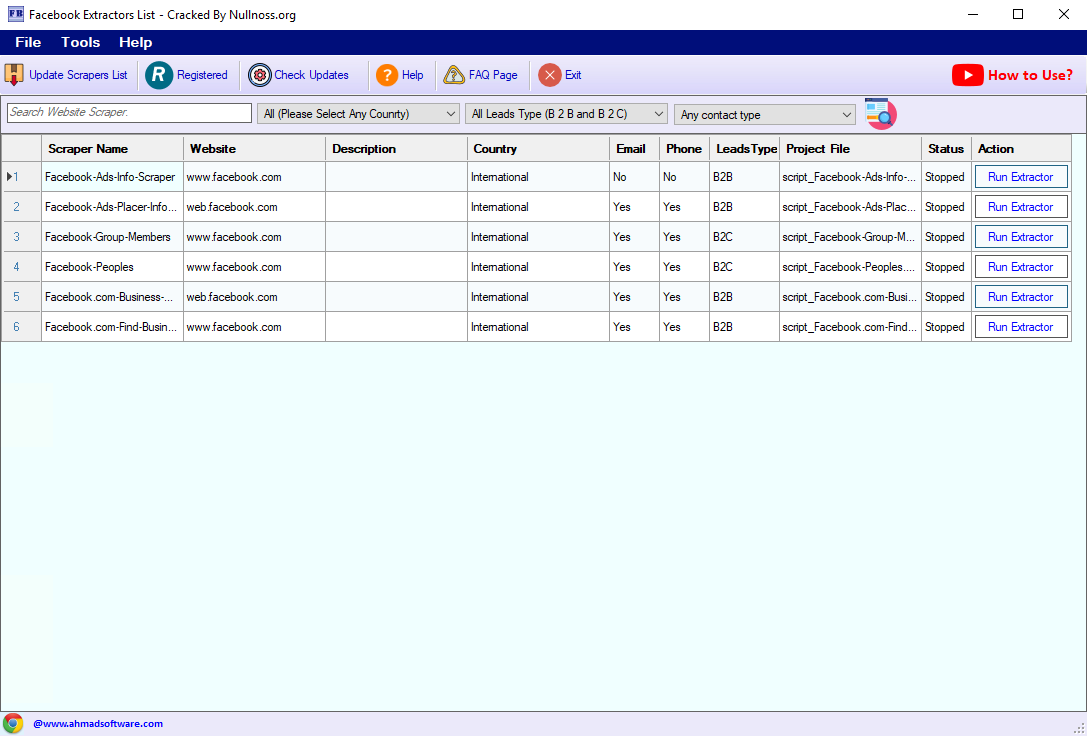Click the FB app icon in title bar

click(x=15, y=15)
